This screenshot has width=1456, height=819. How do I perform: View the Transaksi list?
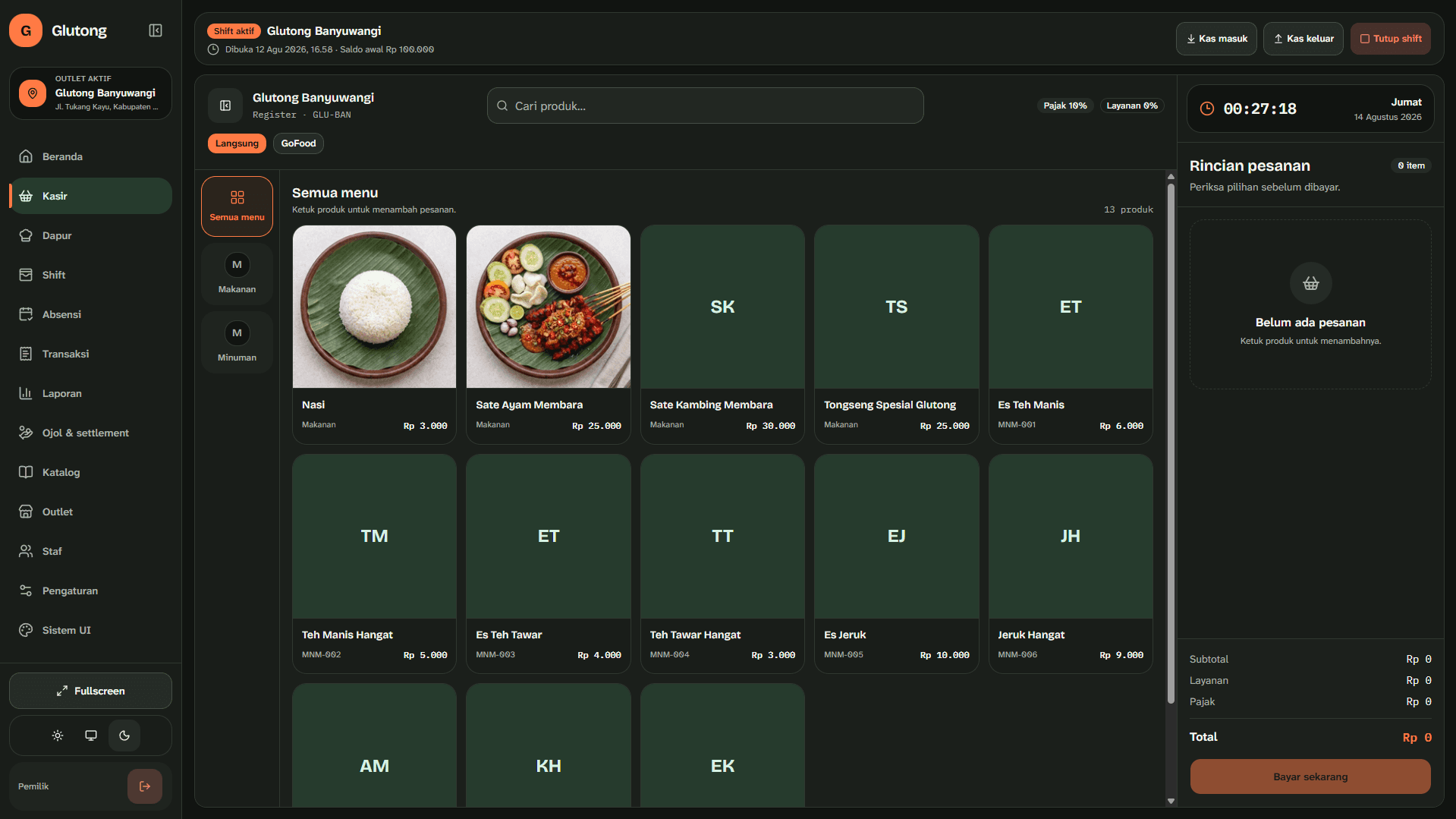point(90,354)
